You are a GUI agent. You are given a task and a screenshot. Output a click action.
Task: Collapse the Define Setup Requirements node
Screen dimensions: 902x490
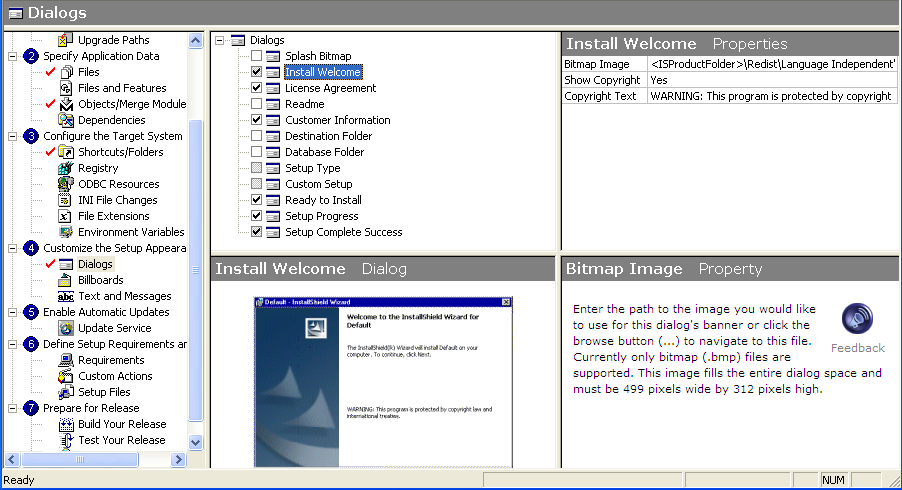(13, 344)
